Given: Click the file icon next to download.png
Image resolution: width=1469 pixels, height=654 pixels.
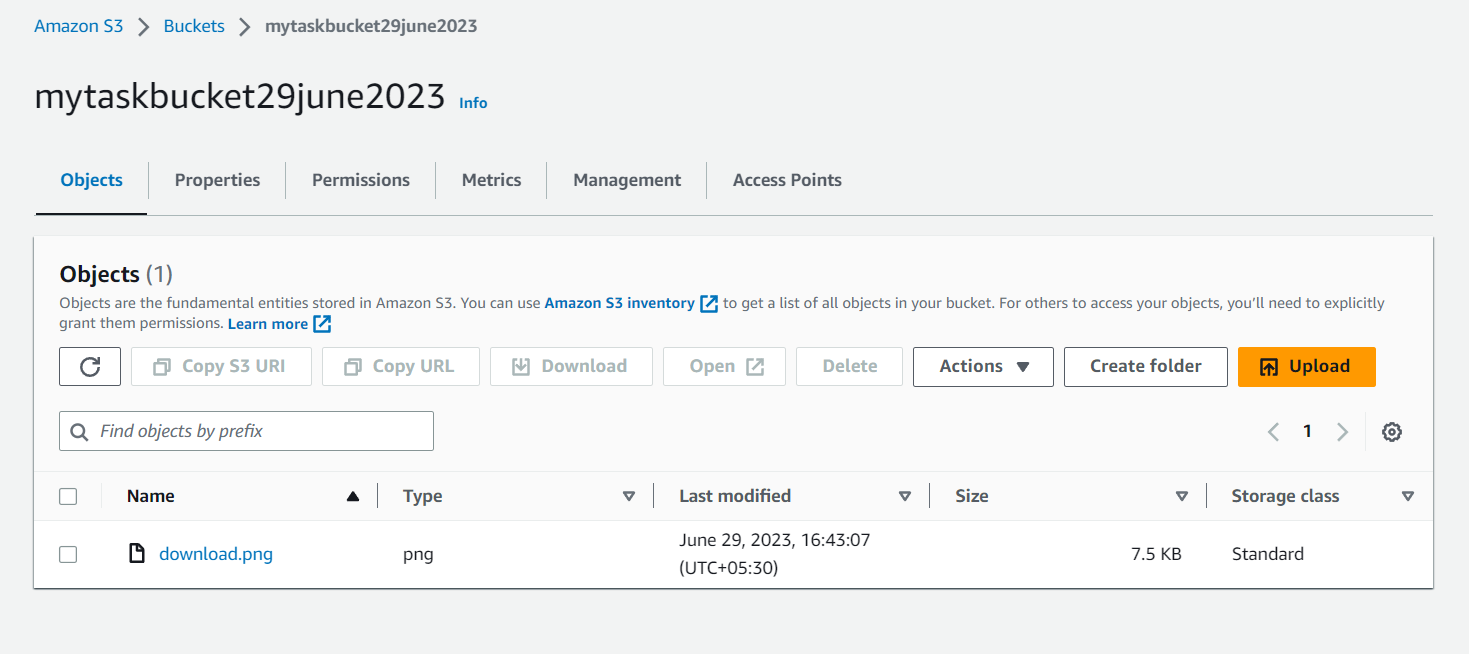Looking at the screenshot, I should [x=136, y=552].
